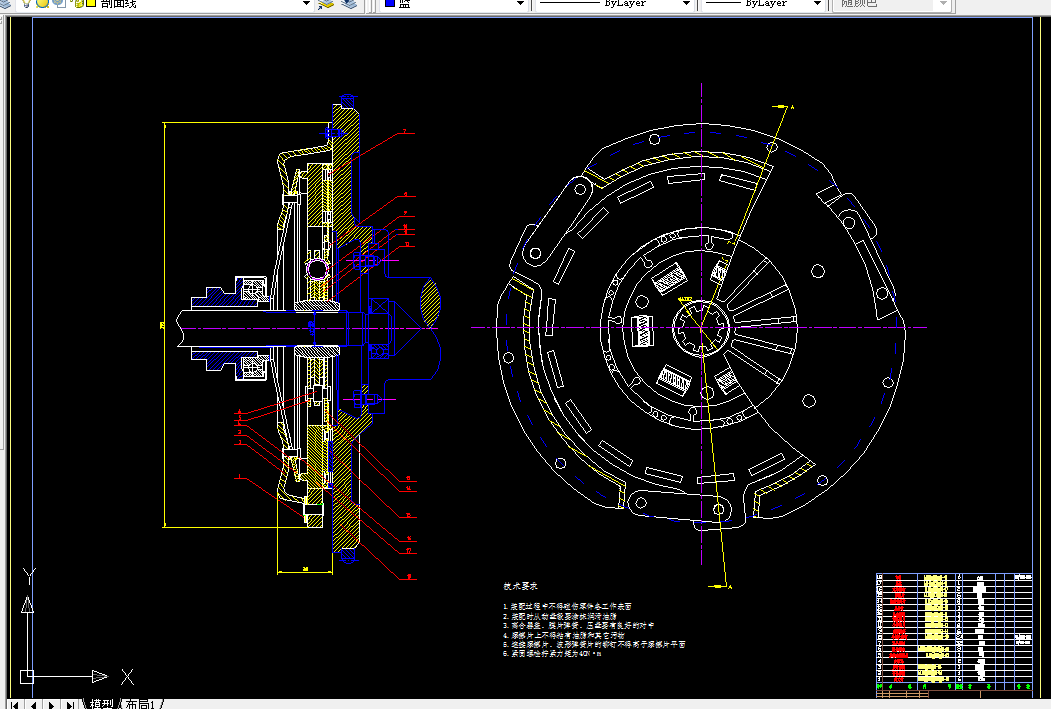The width and height of the screenshot is (1051, 709).
Task: Open the first ByLayer linetype dropdown
Action: [x=686, y=3]
